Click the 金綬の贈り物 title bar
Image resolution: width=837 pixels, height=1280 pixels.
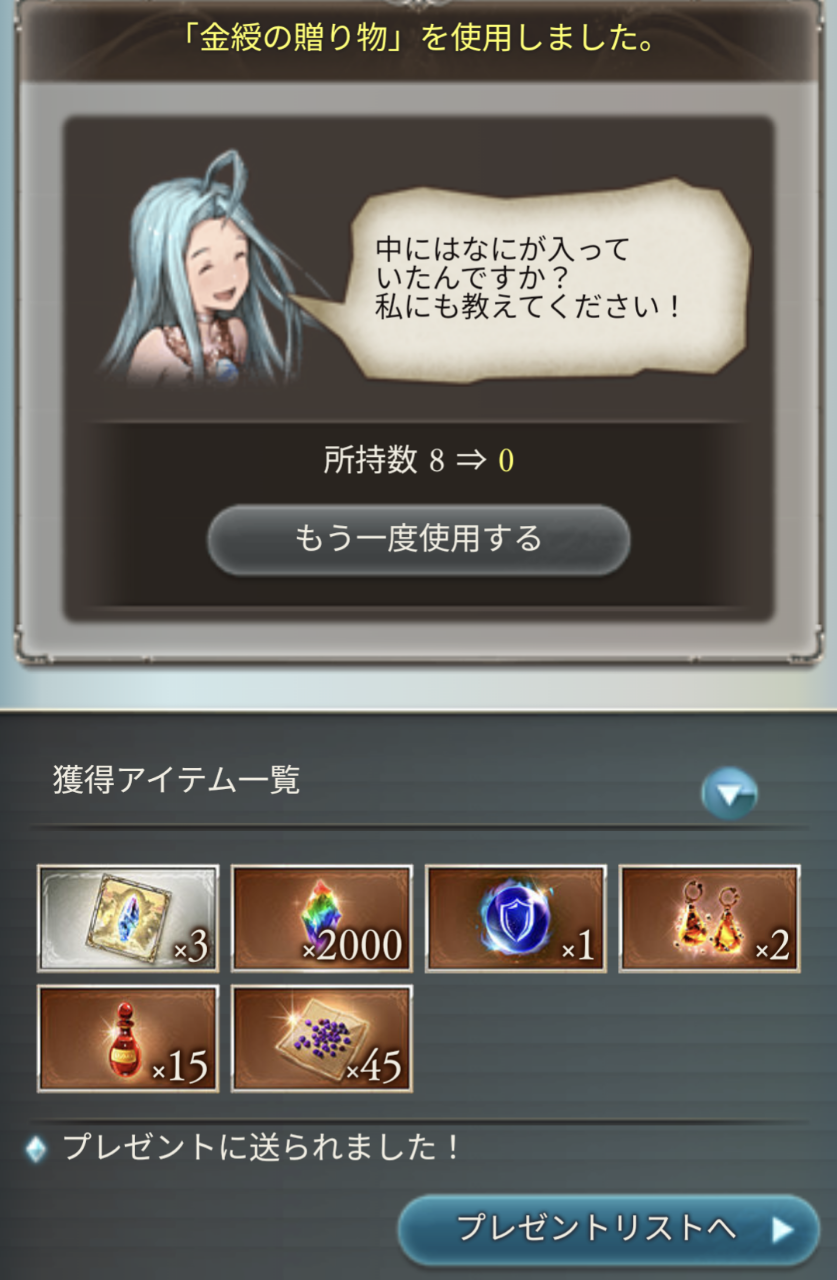pos(418,40)
